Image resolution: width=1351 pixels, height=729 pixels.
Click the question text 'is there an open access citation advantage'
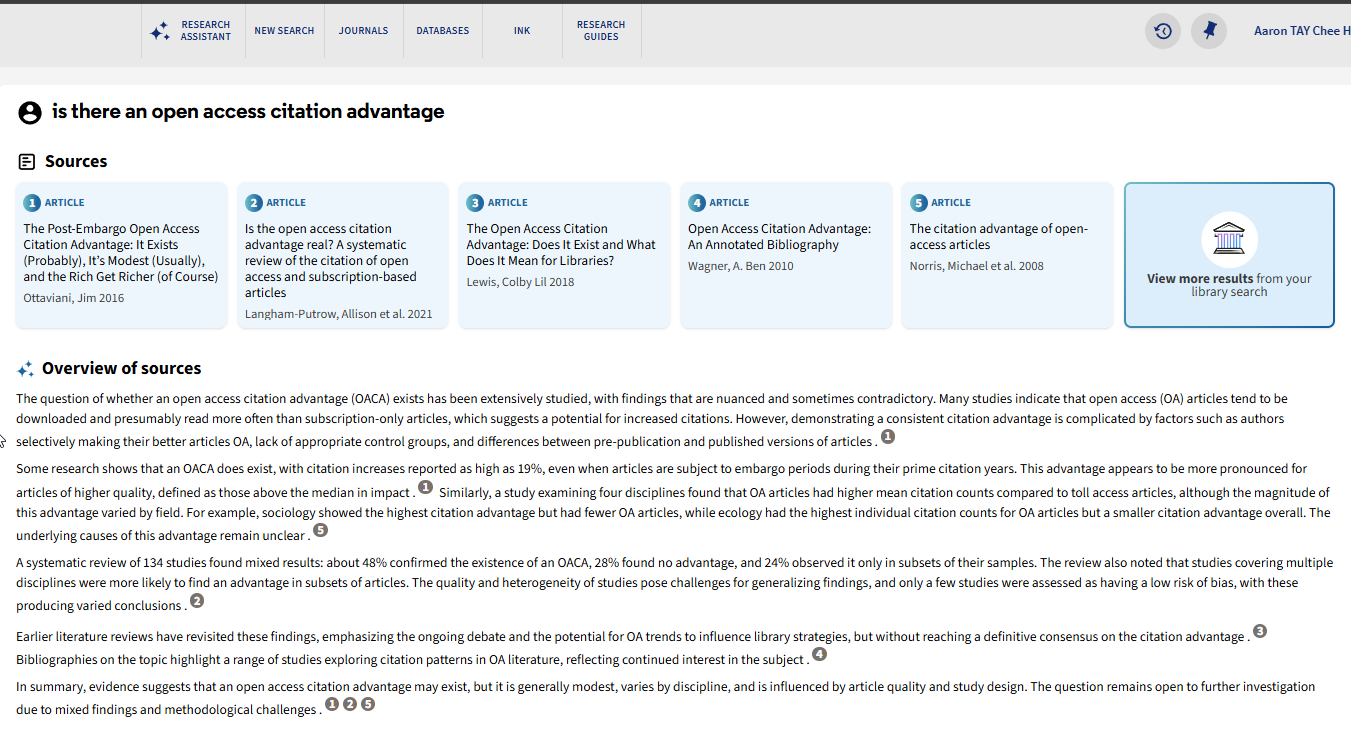click(x=248, y=112)
